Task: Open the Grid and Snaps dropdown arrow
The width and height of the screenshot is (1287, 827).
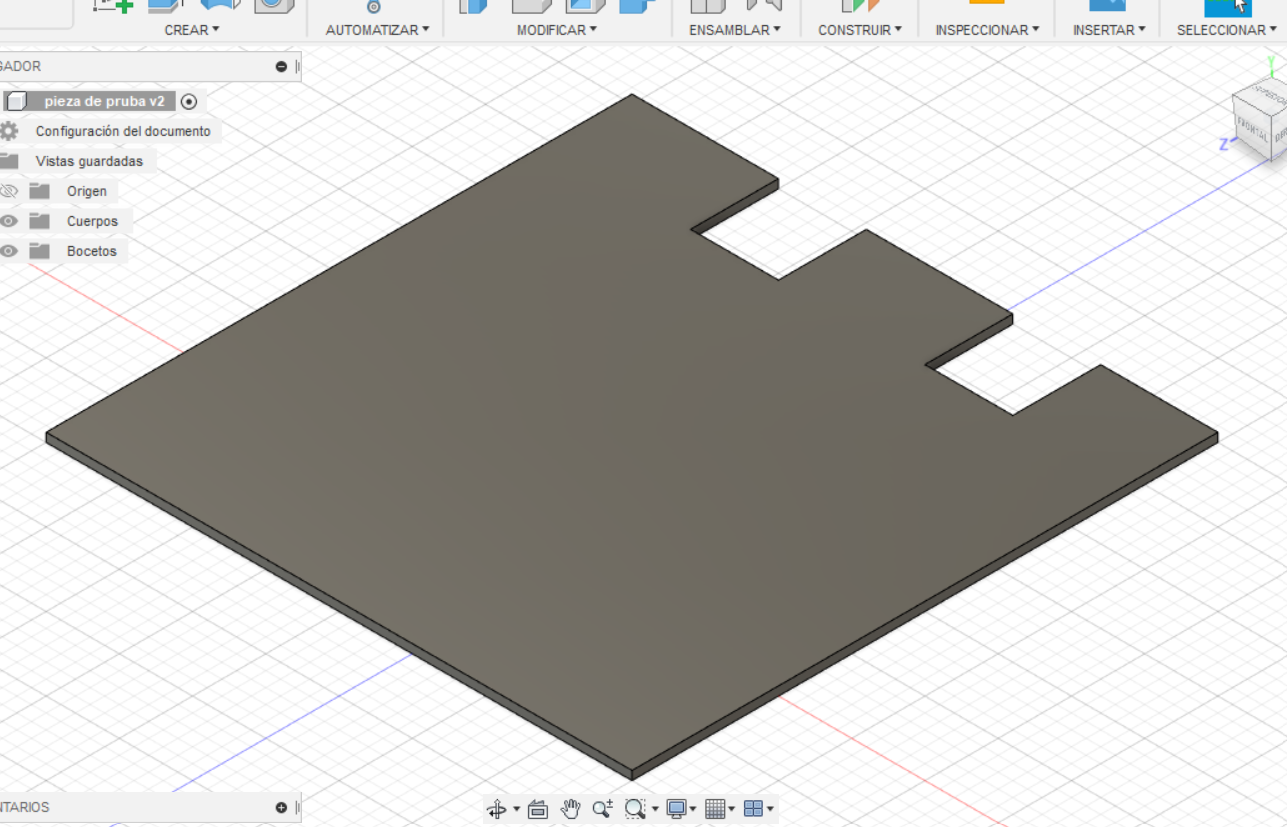Action: click(732, 809)
